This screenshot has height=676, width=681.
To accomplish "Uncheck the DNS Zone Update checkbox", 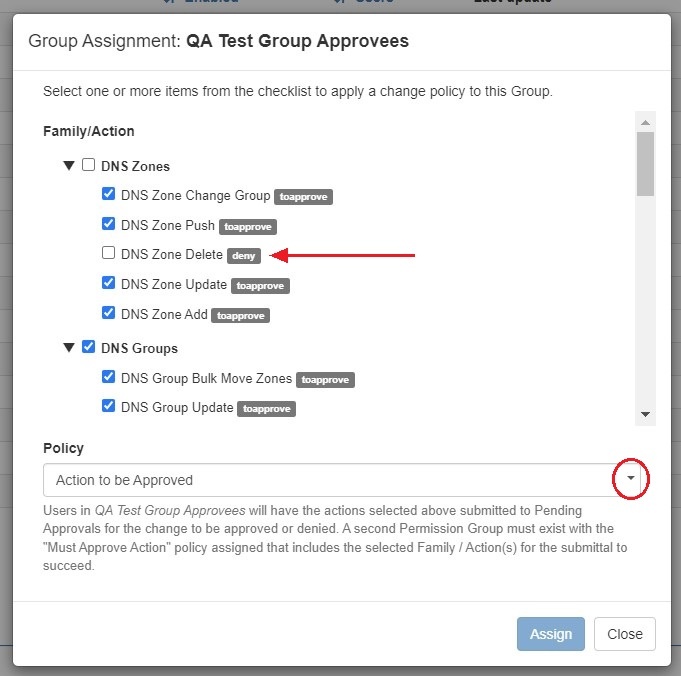I will pyautogui.click(x=108, y=284).
